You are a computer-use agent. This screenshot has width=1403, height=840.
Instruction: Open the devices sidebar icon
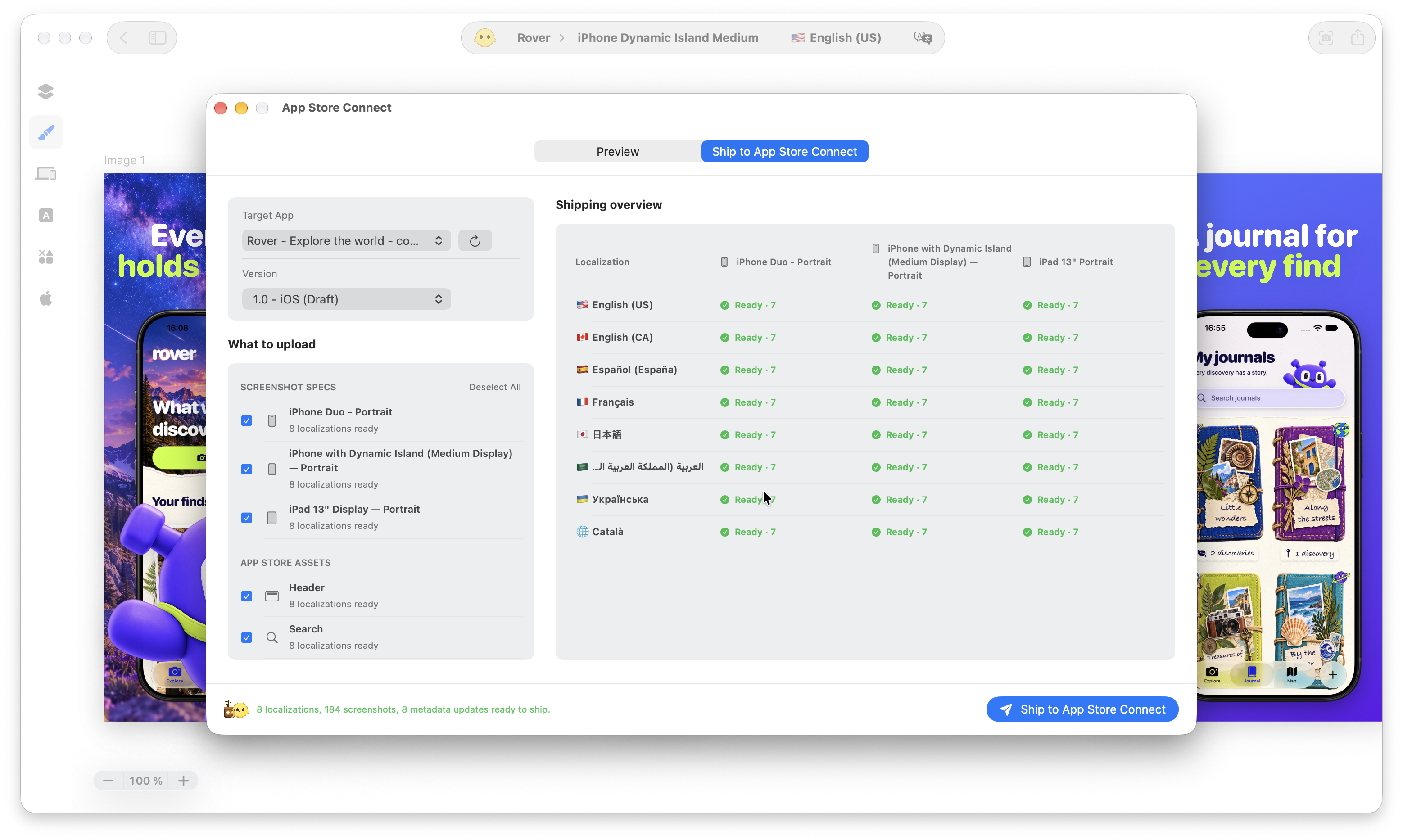click(x=46, y=174)
